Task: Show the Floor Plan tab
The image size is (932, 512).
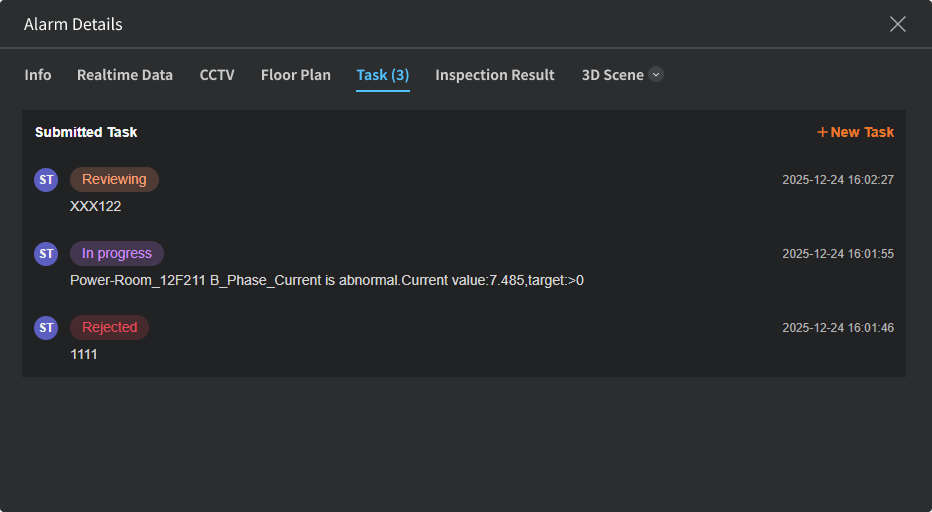Action: pos(296,75)
